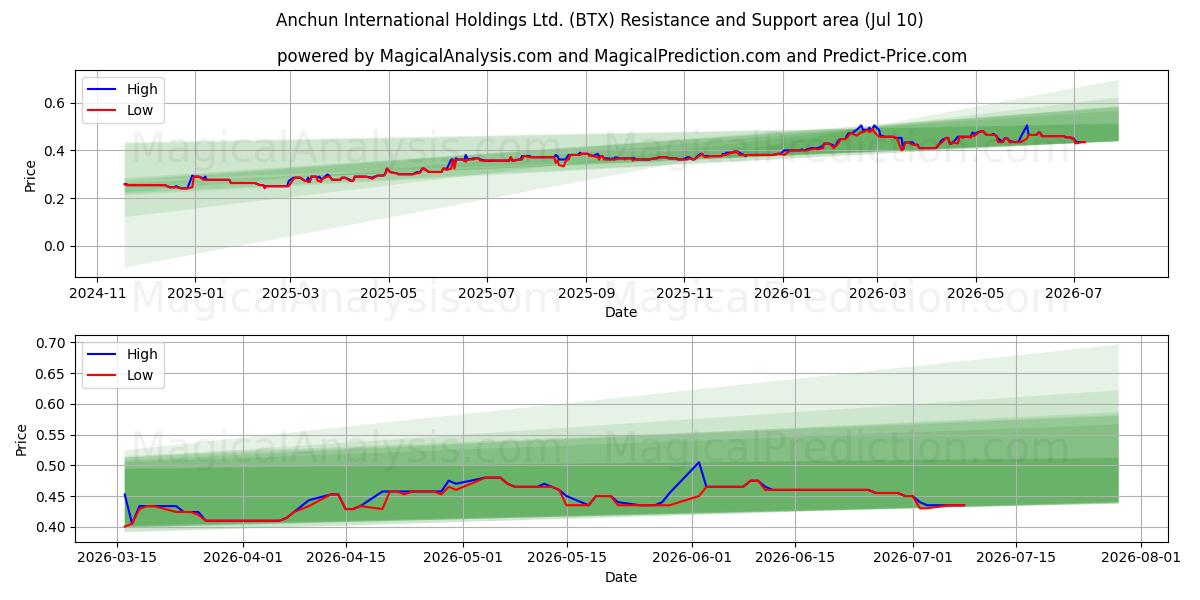Click the 'Price' y-axis label of the bottom chart
Image resolution: width=1200 pixels, height=600 pixels.
click(22, 439)
